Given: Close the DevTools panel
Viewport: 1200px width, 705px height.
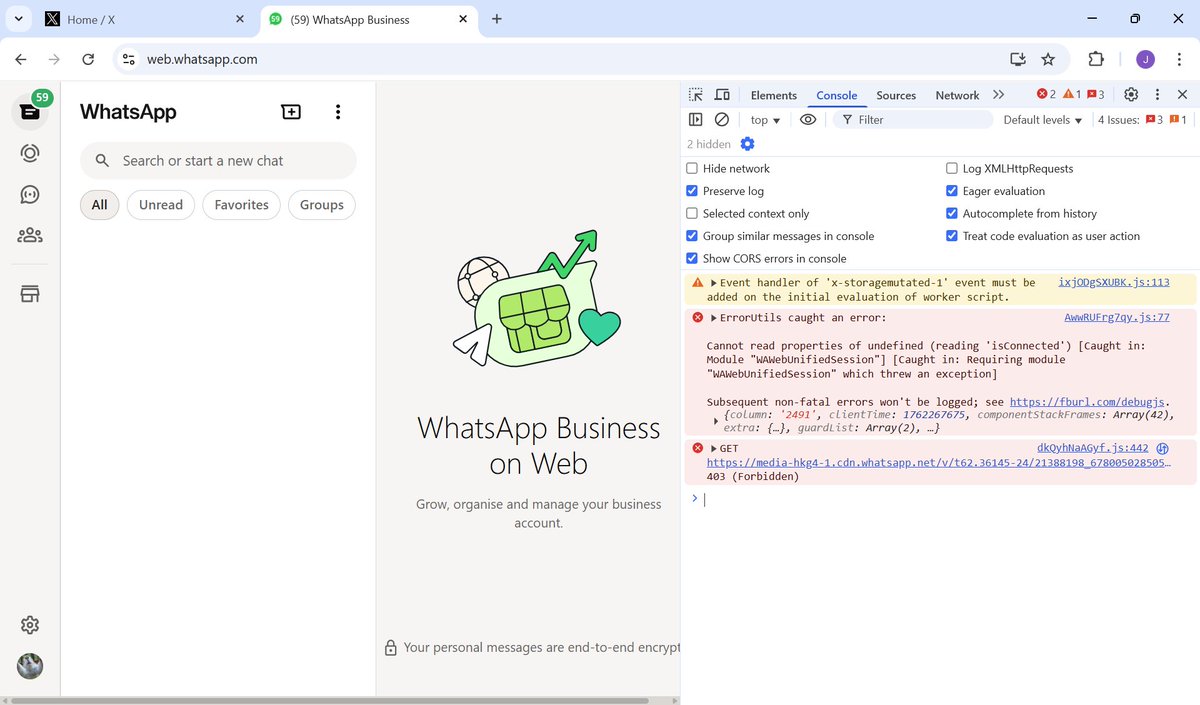Looking at the screenshot, I should [x=1182, y=95].
